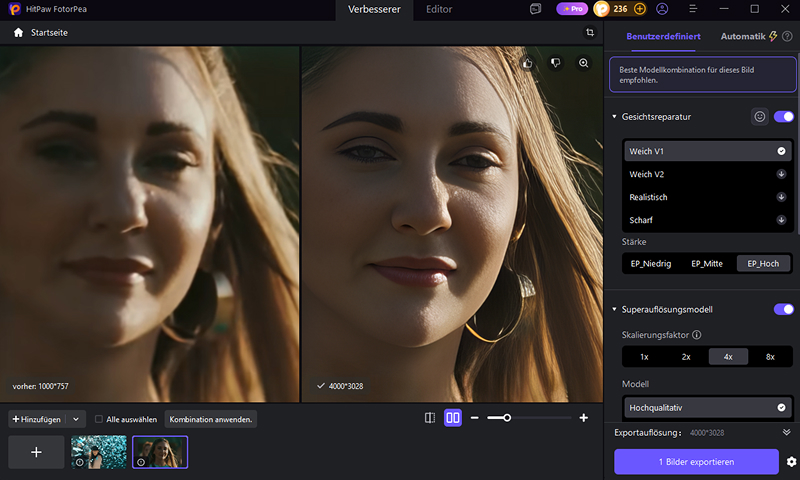Choose the Hochqualitativ model option
This screenshot has height=480, width=800.
point(708,408)
